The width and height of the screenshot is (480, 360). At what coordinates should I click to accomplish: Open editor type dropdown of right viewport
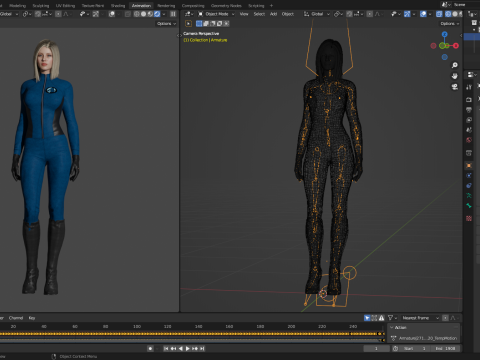pos(188,14)
